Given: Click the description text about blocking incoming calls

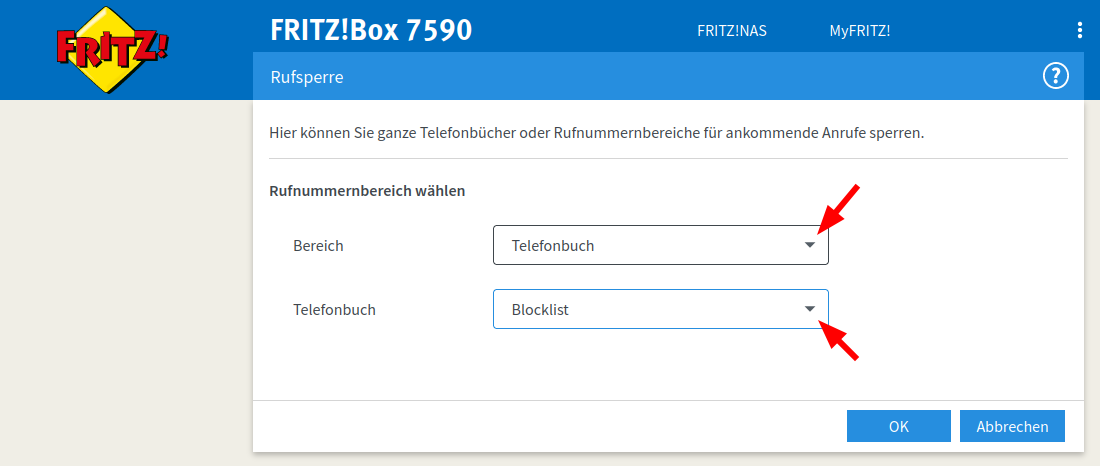Looking at the screenshot, I should pyautogui.click(x=596, y=132).
